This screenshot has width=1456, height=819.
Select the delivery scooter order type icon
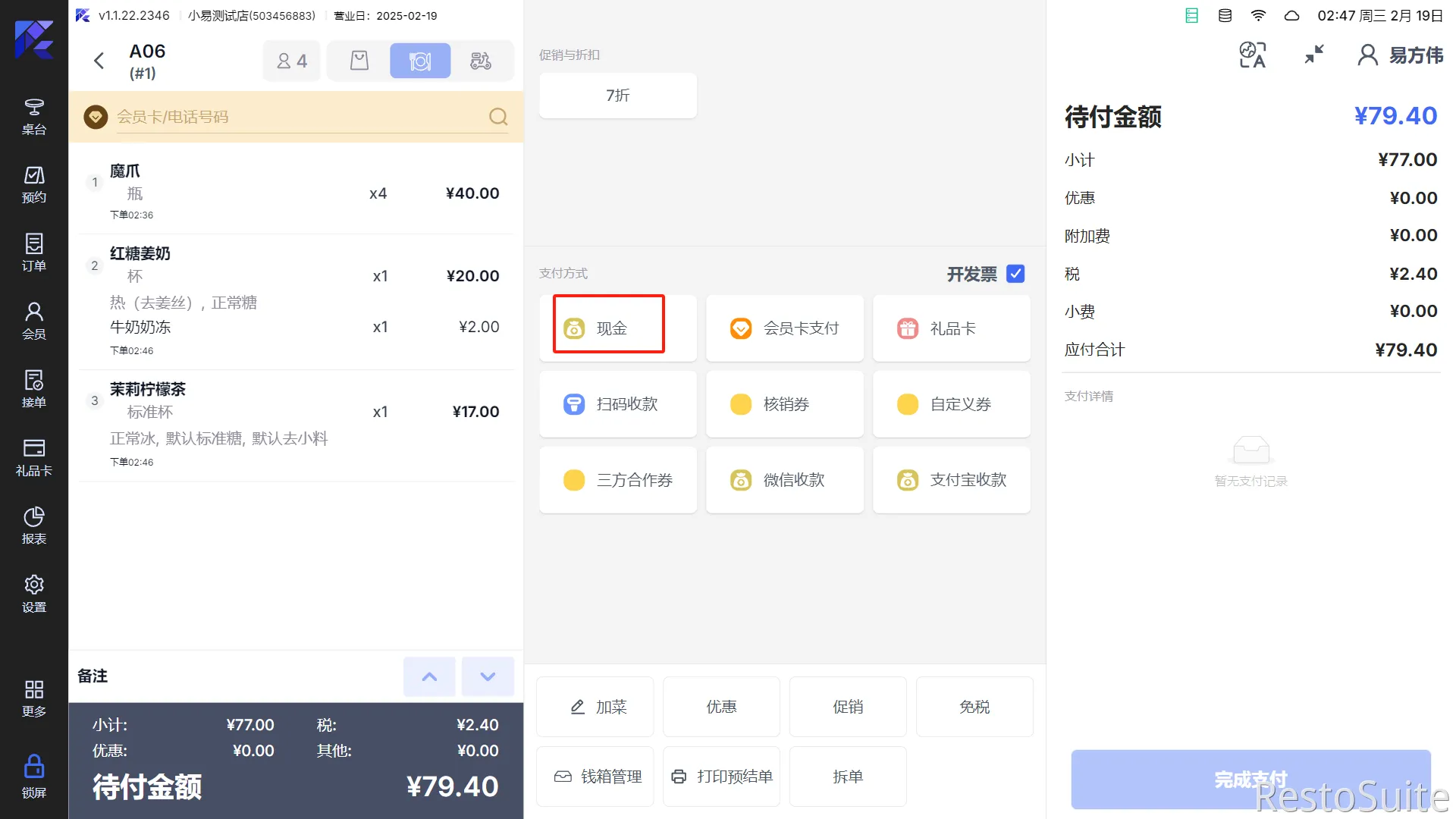(x=481, y=61)
